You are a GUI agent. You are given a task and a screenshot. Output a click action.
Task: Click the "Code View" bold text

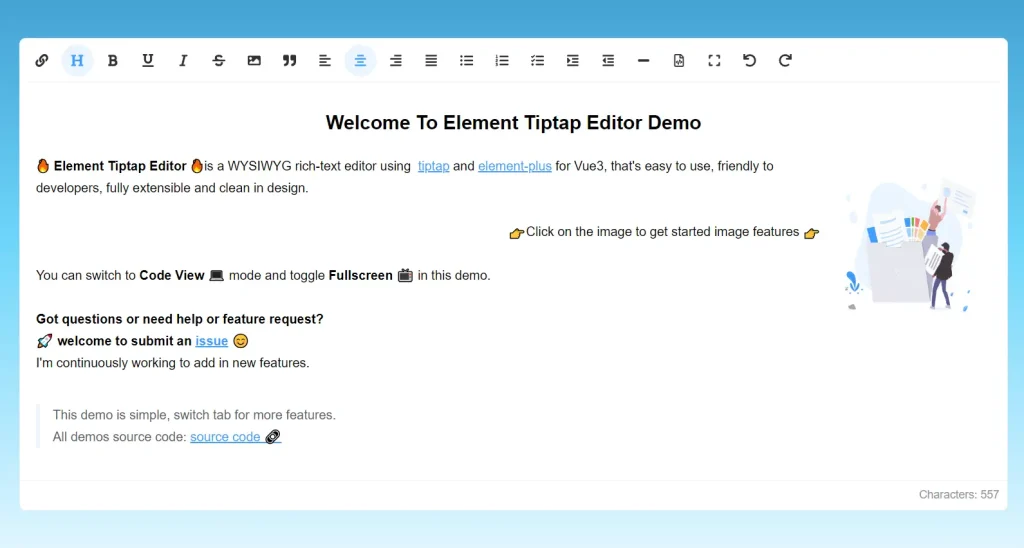(172, 276)
